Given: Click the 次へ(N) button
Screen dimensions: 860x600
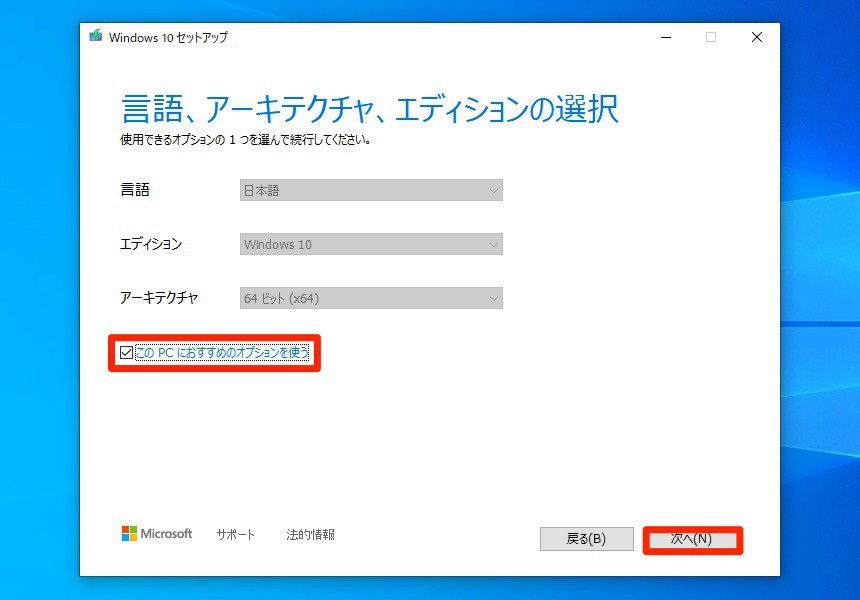Looking at the screenshot, I should tap(693, 540).
